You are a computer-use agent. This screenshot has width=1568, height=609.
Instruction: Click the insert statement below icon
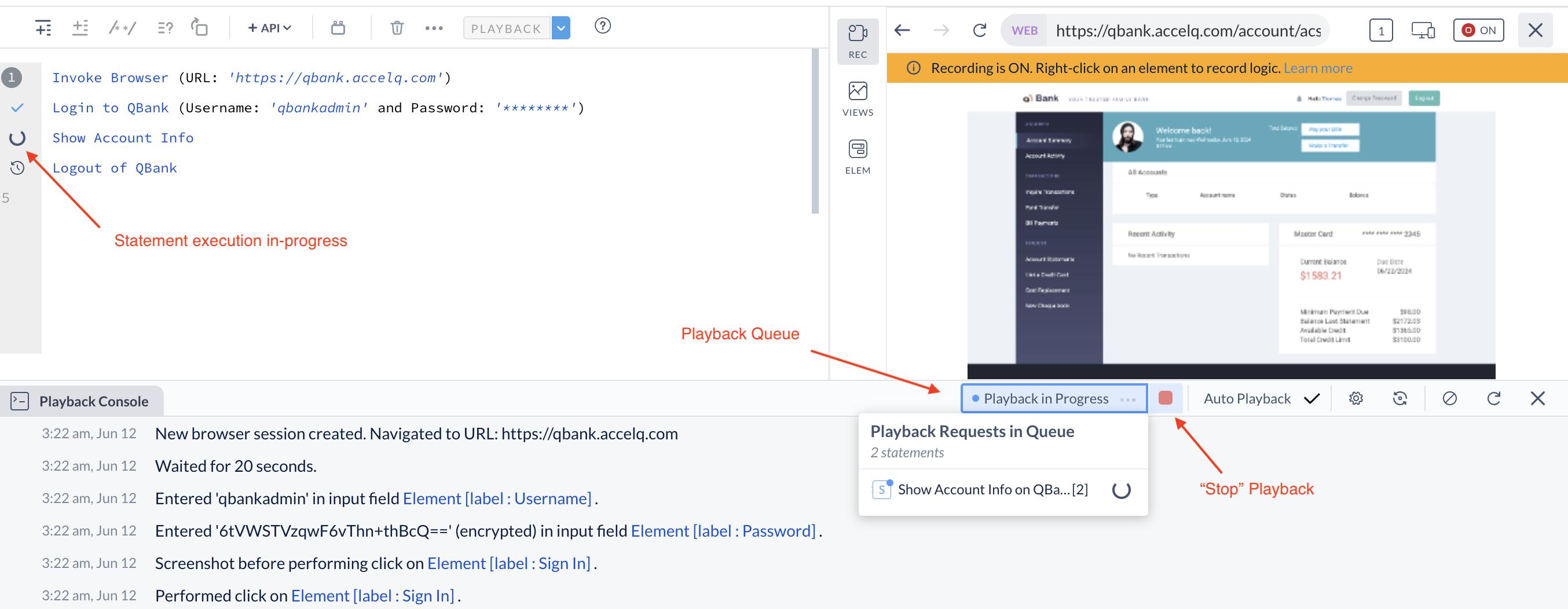pos(43,28)
